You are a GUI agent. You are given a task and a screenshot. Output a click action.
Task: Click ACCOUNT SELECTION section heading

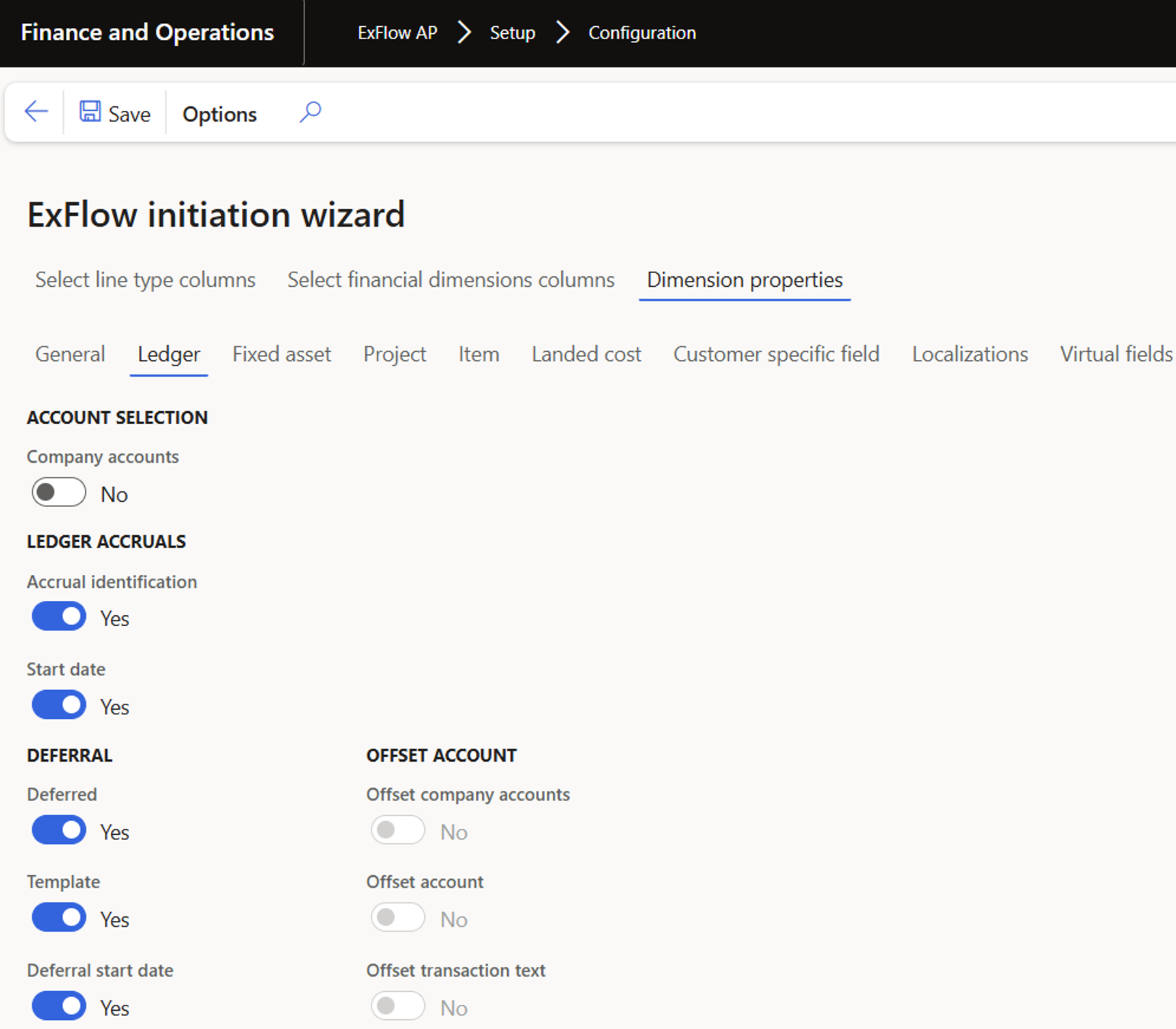coord(117,417)
